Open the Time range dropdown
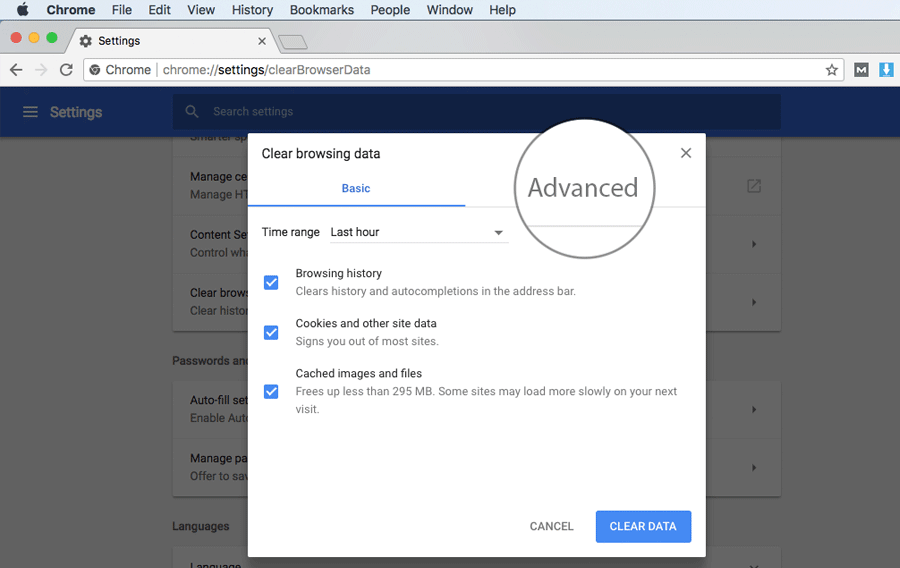Image resolution: width=900 pixels, height=568 pixels. point(419,232)
